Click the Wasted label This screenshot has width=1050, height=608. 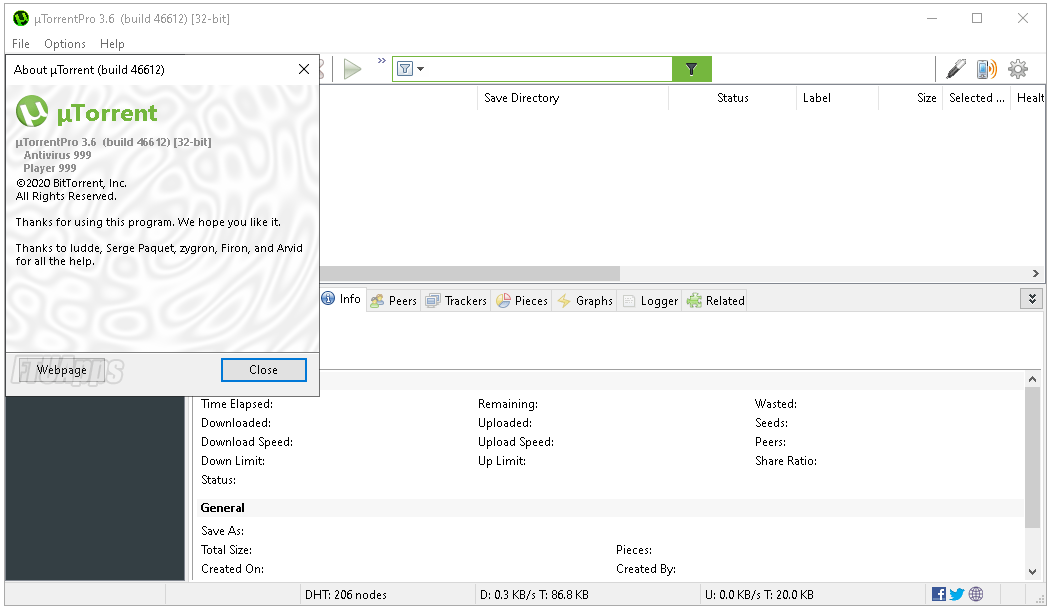click(775, 404)
